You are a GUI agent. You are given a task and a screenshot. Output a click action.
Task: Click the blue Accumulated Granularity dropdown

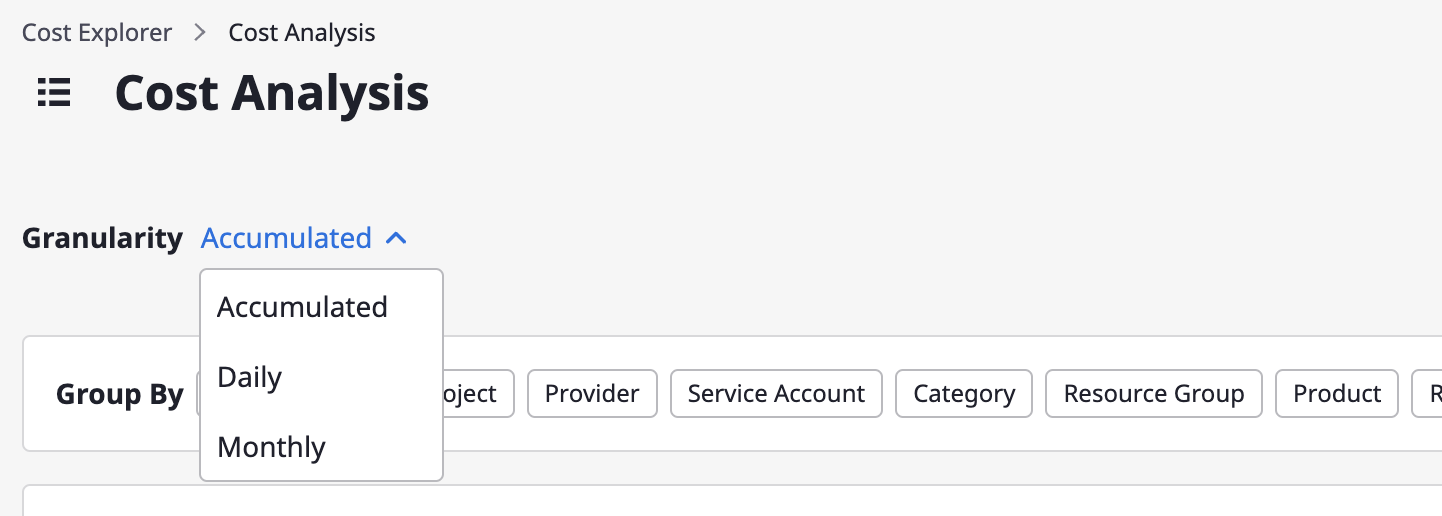(x=304, y=239)
